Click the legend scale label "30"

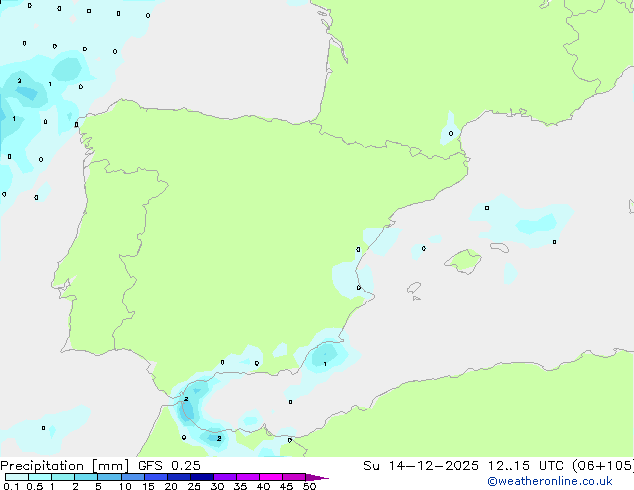(217, 486)
